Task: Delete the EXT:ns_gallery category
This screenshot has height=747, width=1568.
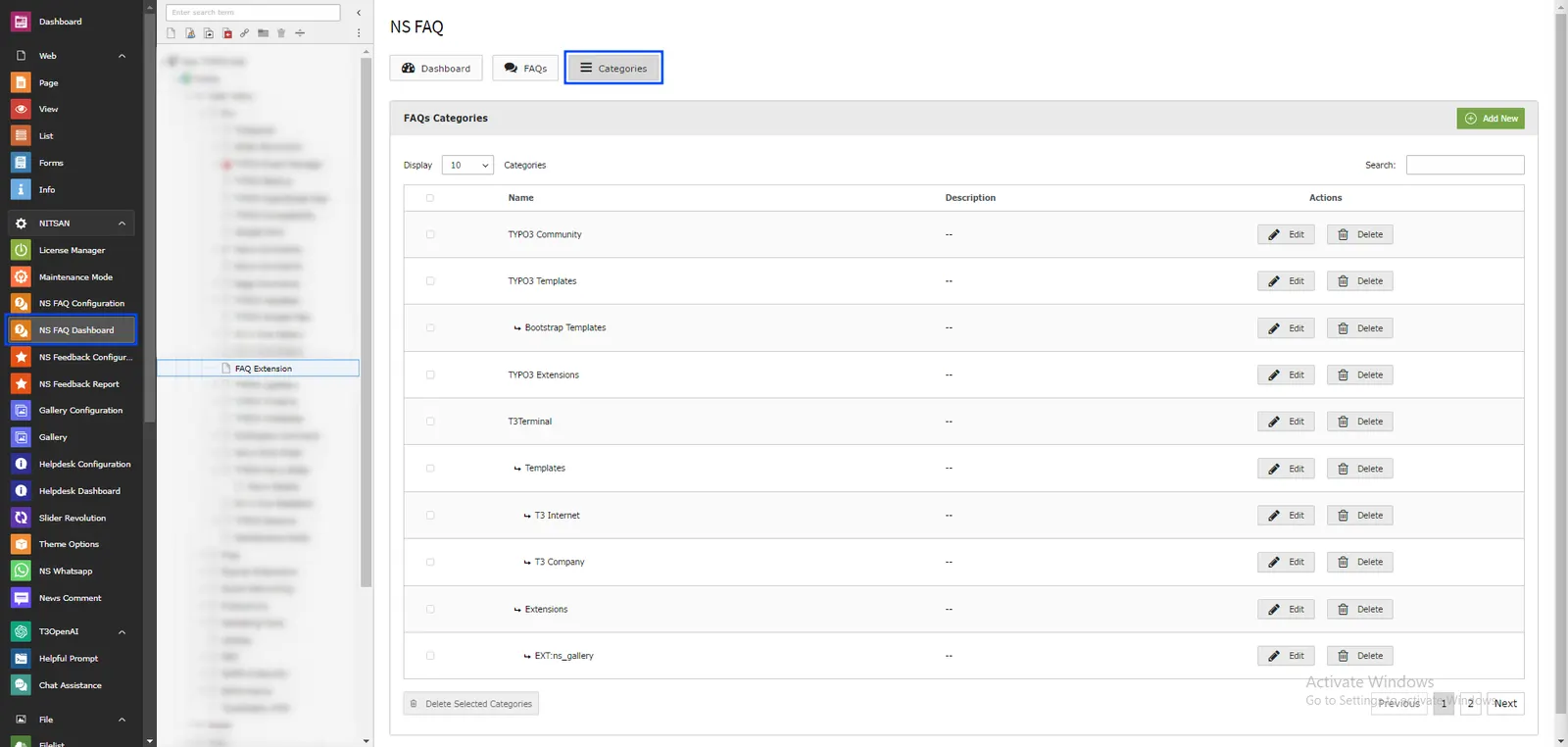Action: 1360,656
